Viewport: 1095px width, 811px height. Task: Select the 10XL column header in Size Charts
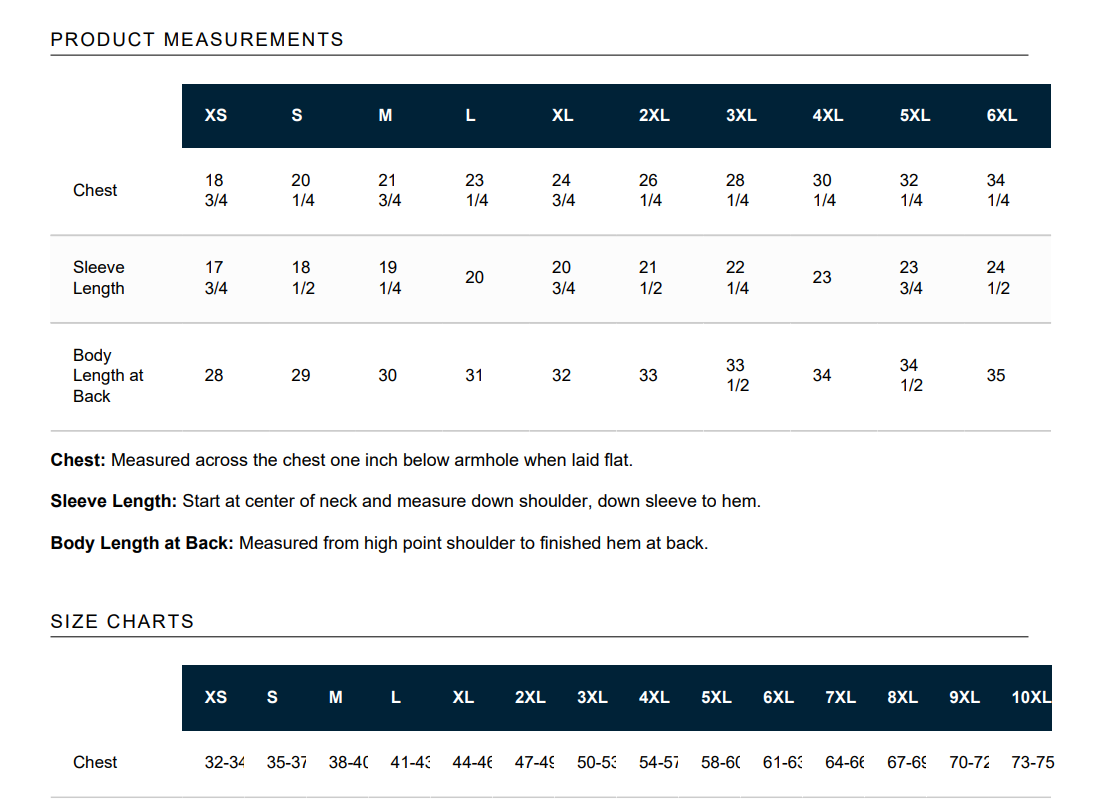pyautogui.click(x=1031, y=697)
